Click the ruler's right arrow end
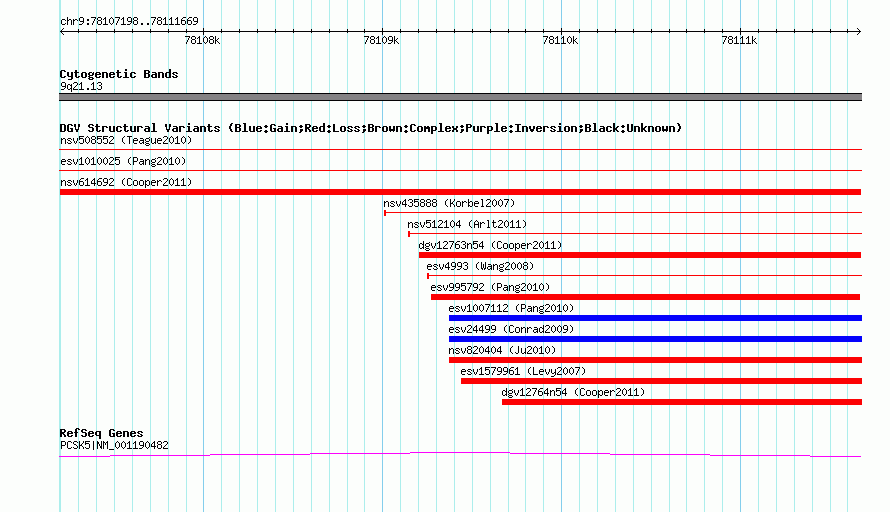The image size is (890, 512). (859, 31)
